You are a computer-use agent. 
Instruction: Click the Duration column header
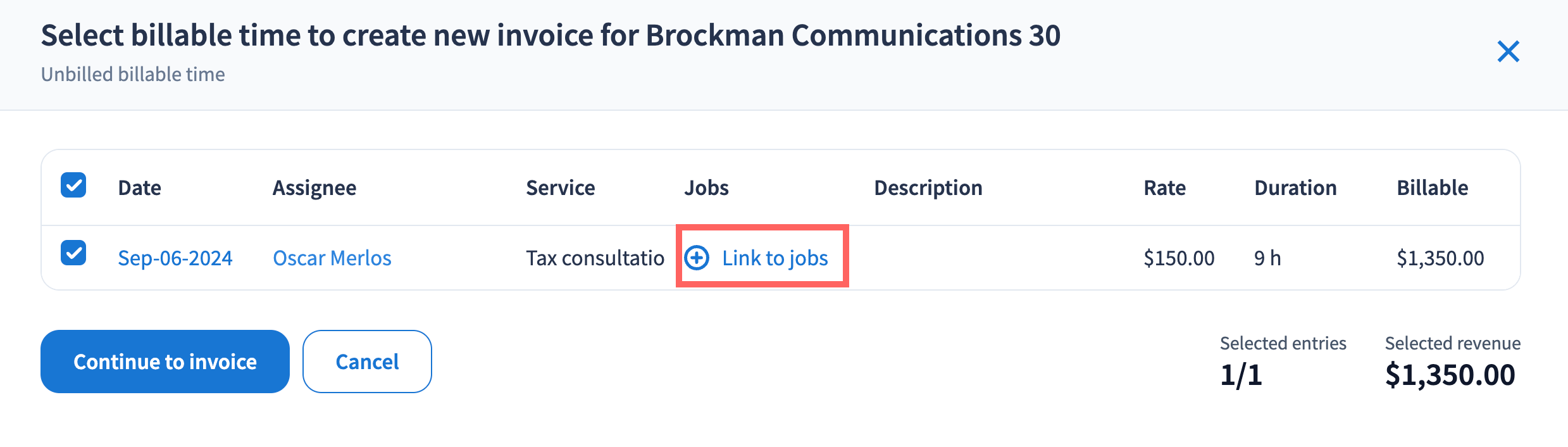[1295, 188]
